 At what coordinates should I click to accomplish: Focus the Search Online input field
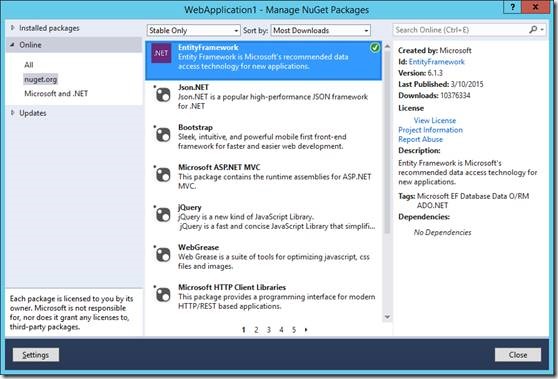[461, 30]
